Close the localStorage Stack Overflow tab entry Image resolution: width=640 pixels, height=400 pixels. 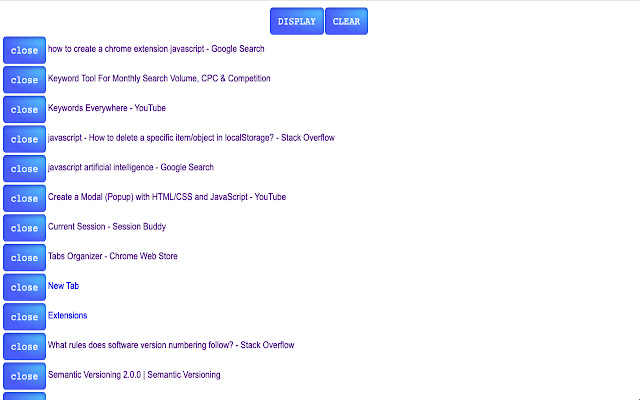(24, 139)
